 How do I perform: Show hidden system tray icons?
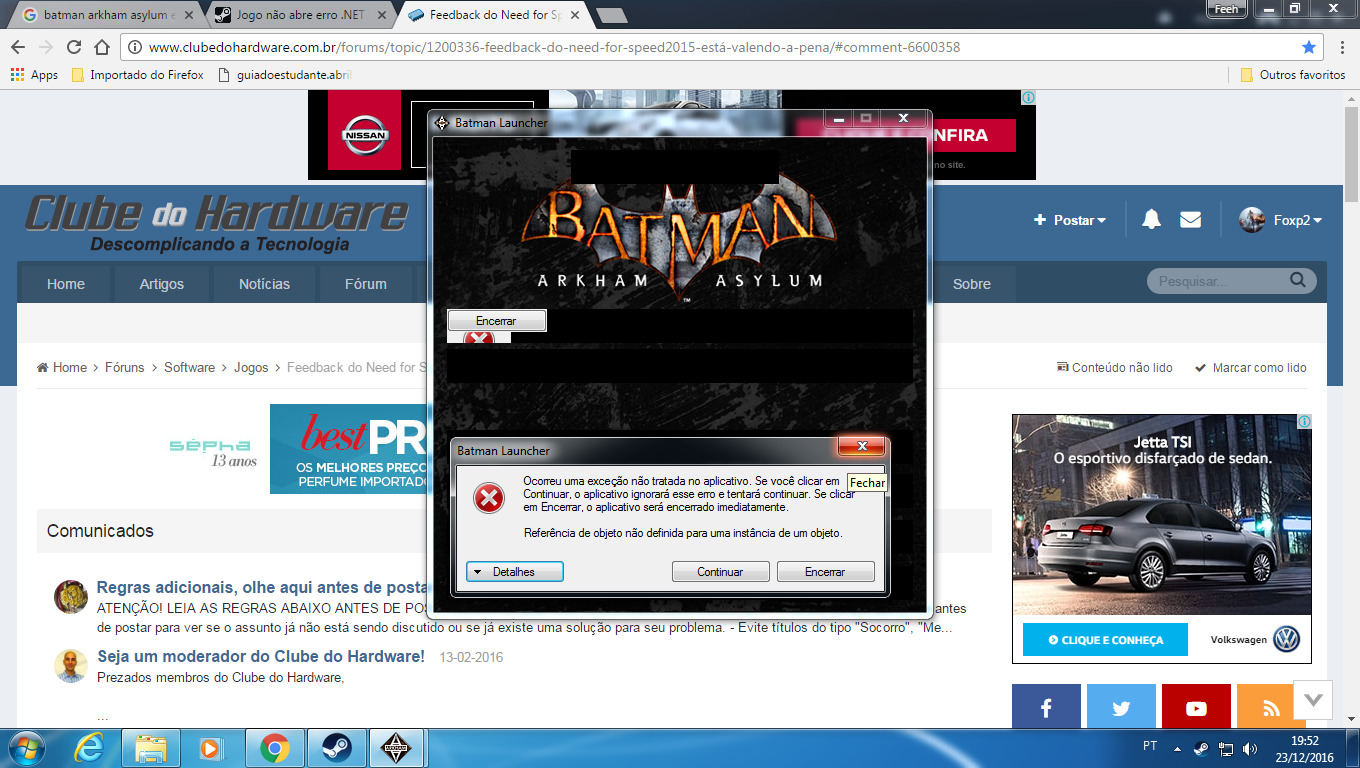[x=1178, y=747]
